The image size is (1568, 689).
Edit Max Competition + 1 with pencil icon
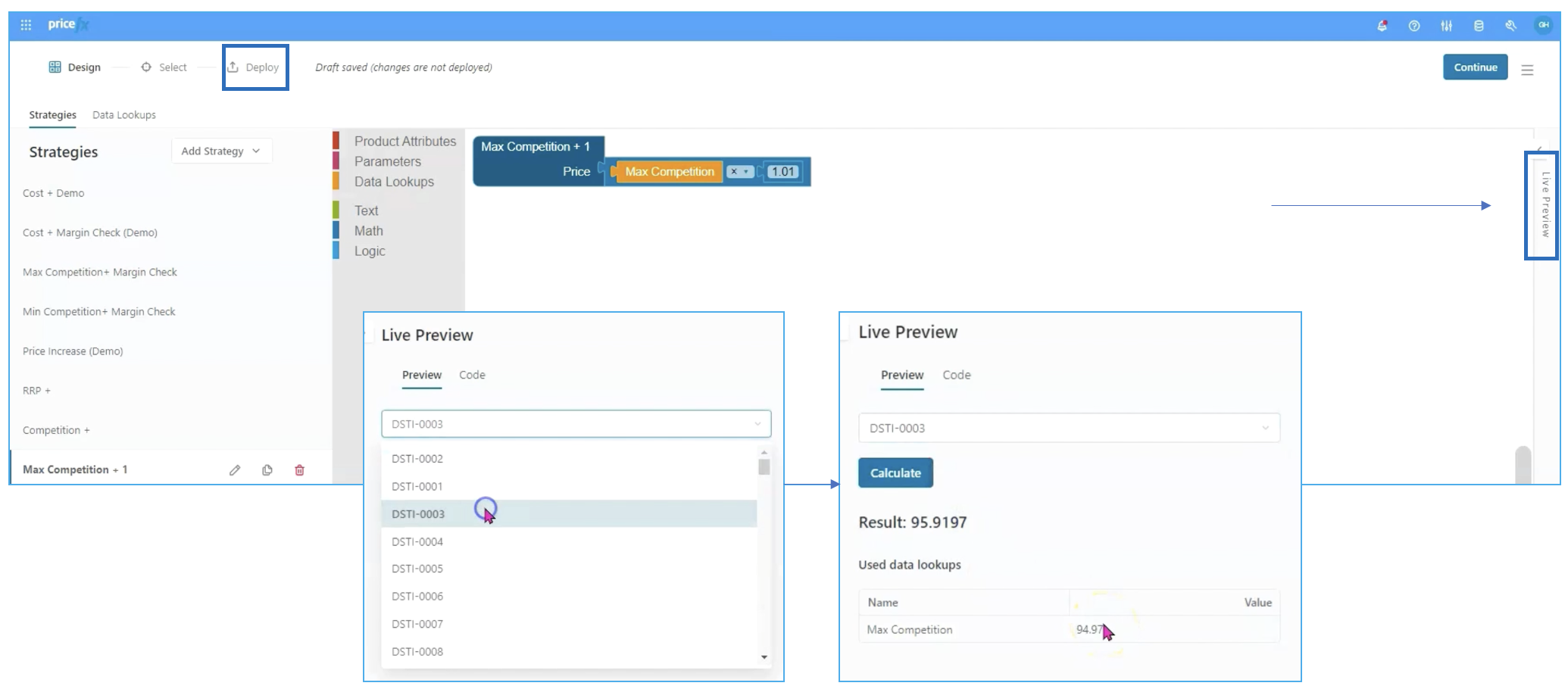(x=235, y=470)
